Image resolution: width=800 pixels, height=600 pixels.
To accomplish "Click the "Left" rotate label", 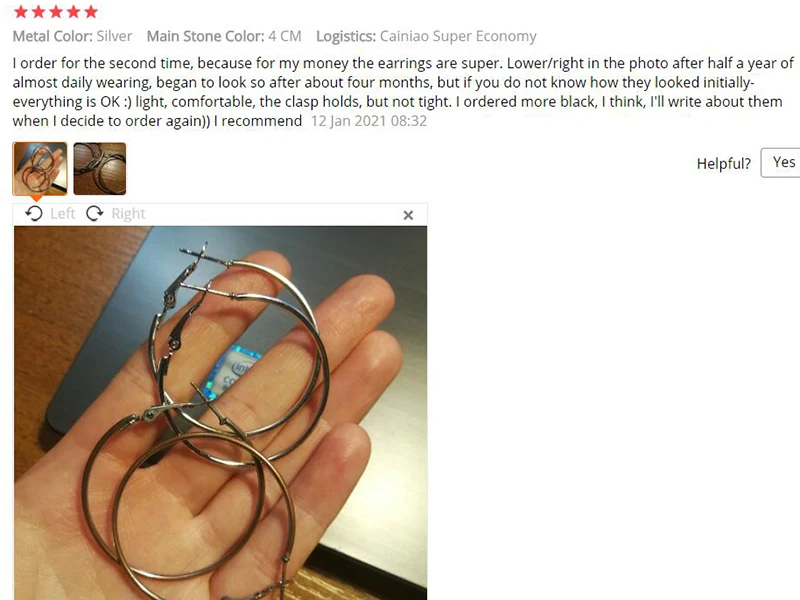I will [63, 213].
